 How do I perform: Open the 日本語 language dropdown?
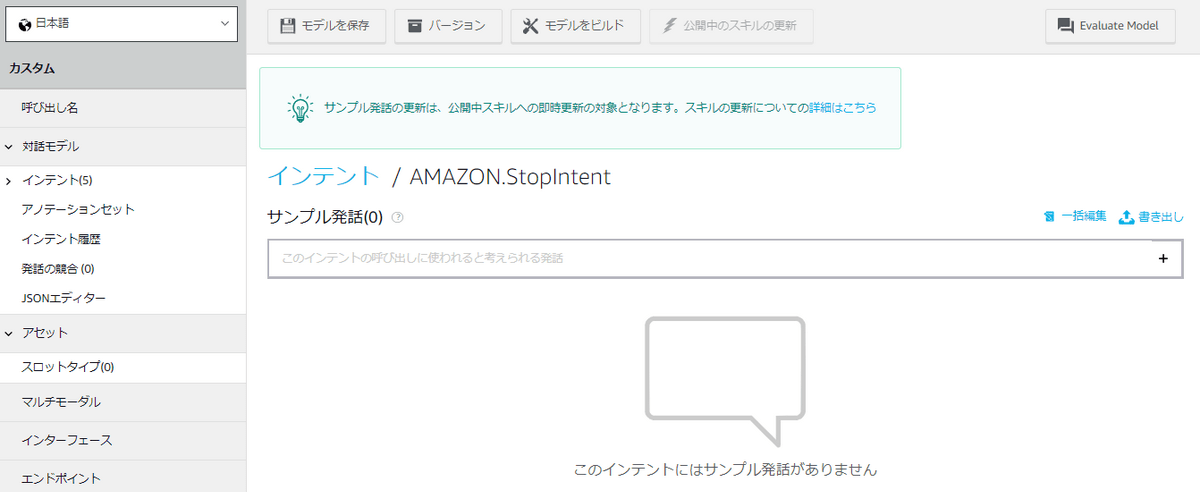click(x=122, y=24)
